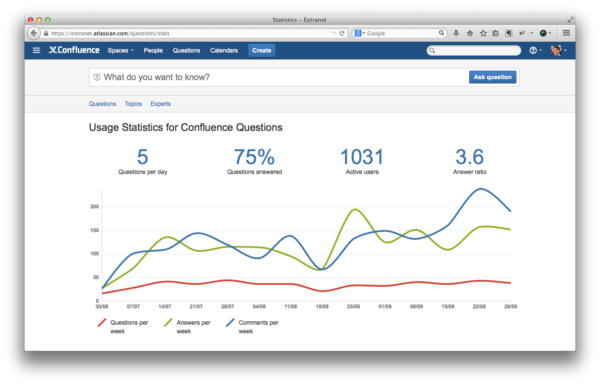600x385 pixels.
Task: Click the URL address bar text
Action: click(x=110, y=34)
